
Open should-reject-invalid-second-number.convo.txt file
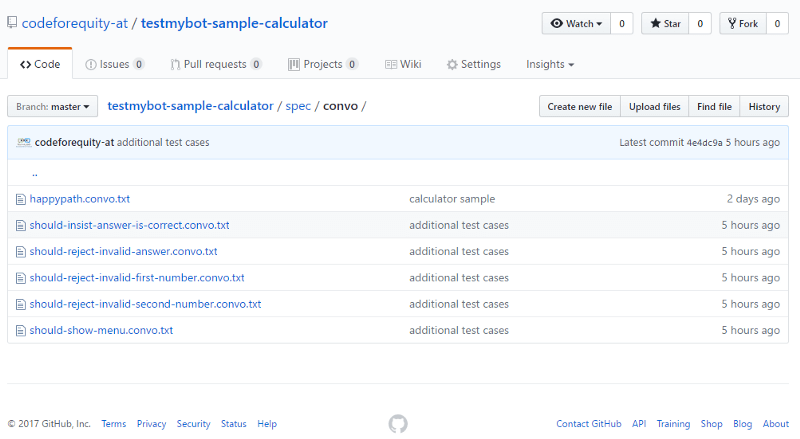[x=145, y=304]
